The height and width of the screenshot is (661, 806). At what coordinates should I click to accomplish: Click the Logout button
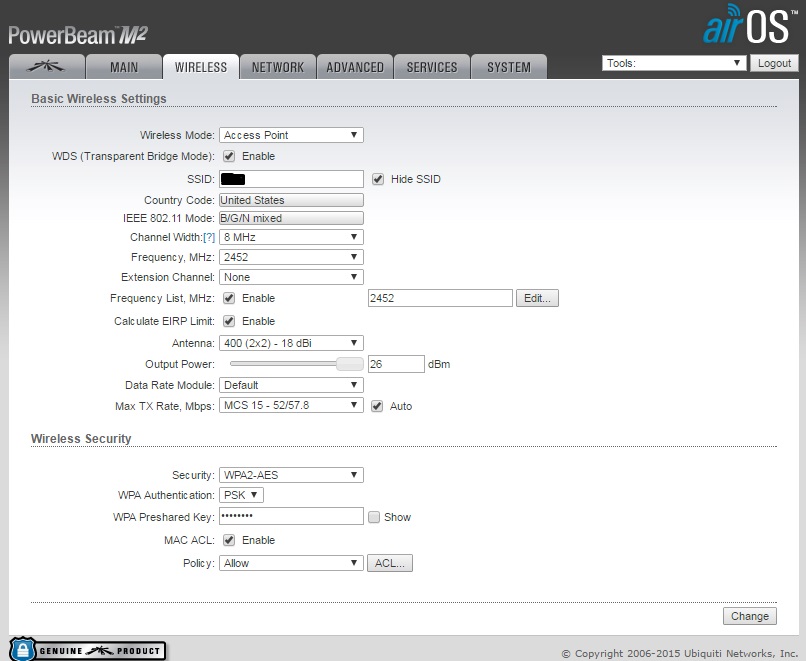click(774, 63)
